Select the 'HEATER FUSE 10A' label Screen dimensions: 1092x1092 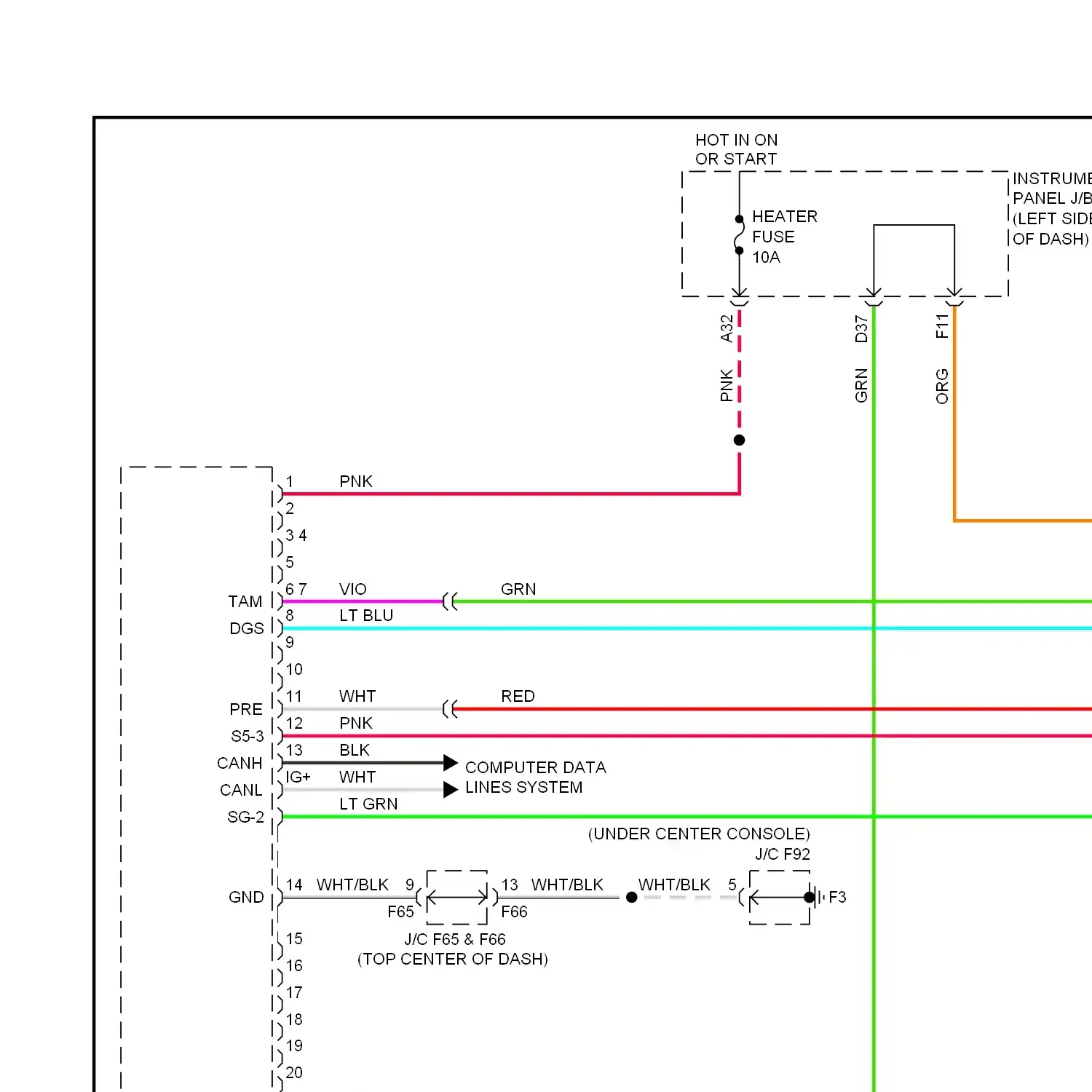[785, 237]
